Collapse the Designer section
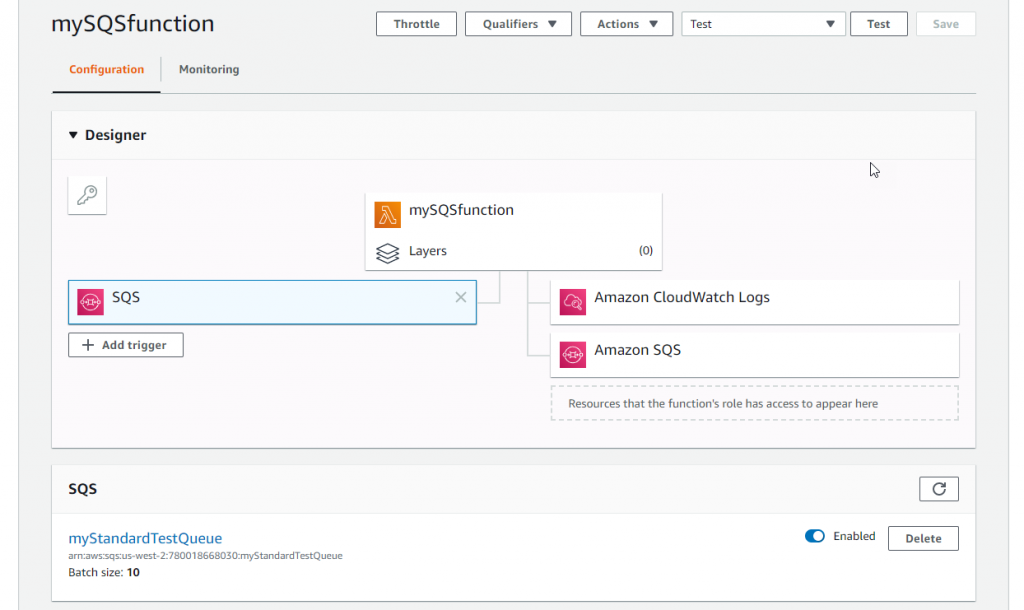Viewport: 1024px width, 610px height. coord(73,135)
